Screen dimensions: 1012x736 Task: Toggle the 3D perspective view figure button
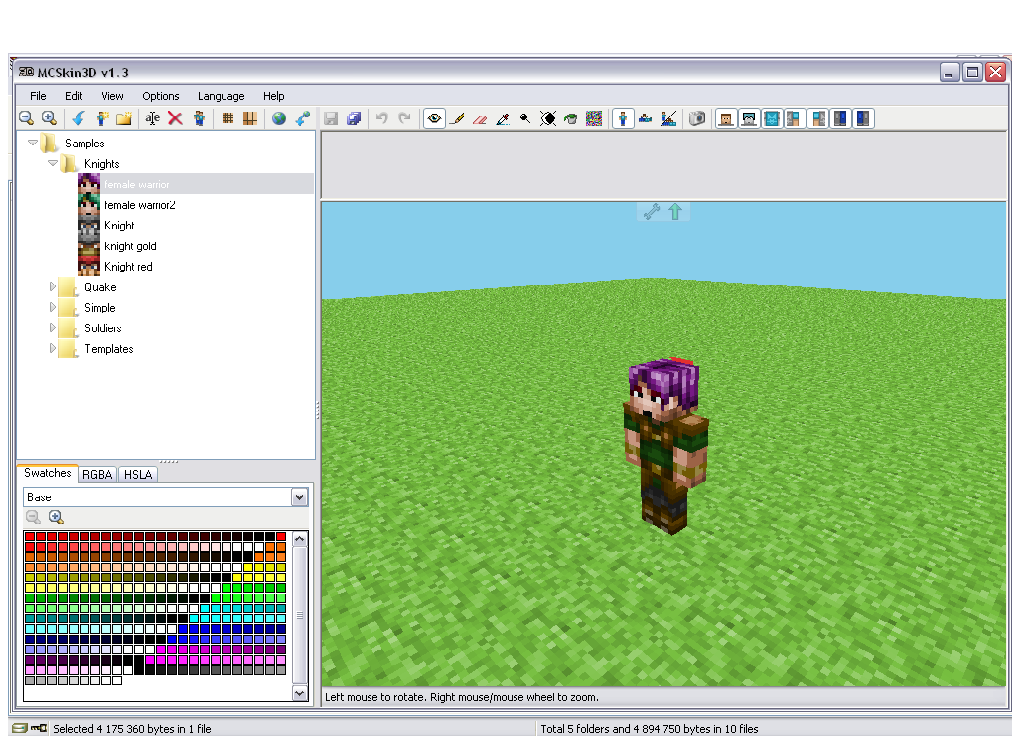[623, 118]
